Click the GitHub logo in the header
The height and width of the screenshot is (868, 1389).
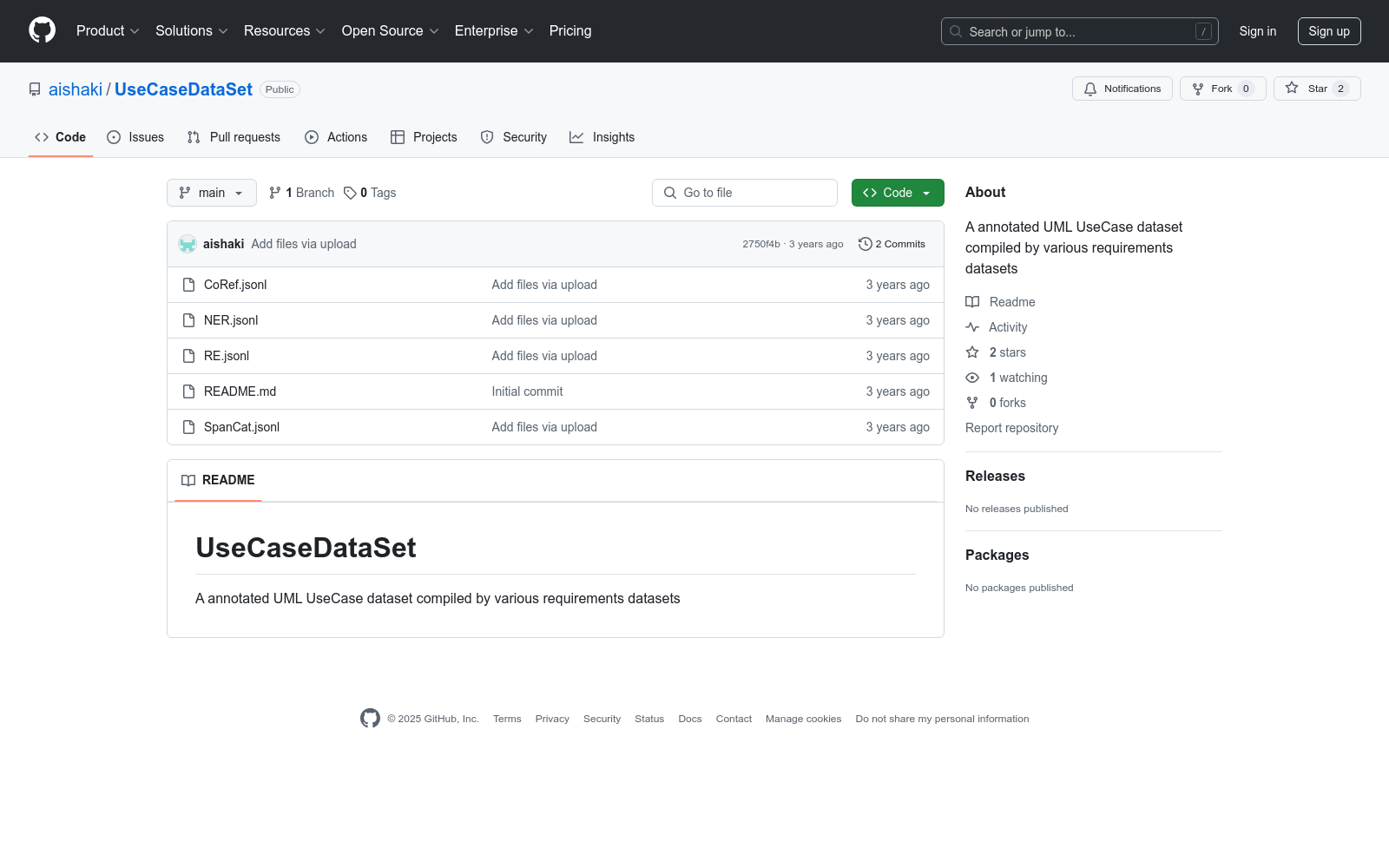click(42, 30)
